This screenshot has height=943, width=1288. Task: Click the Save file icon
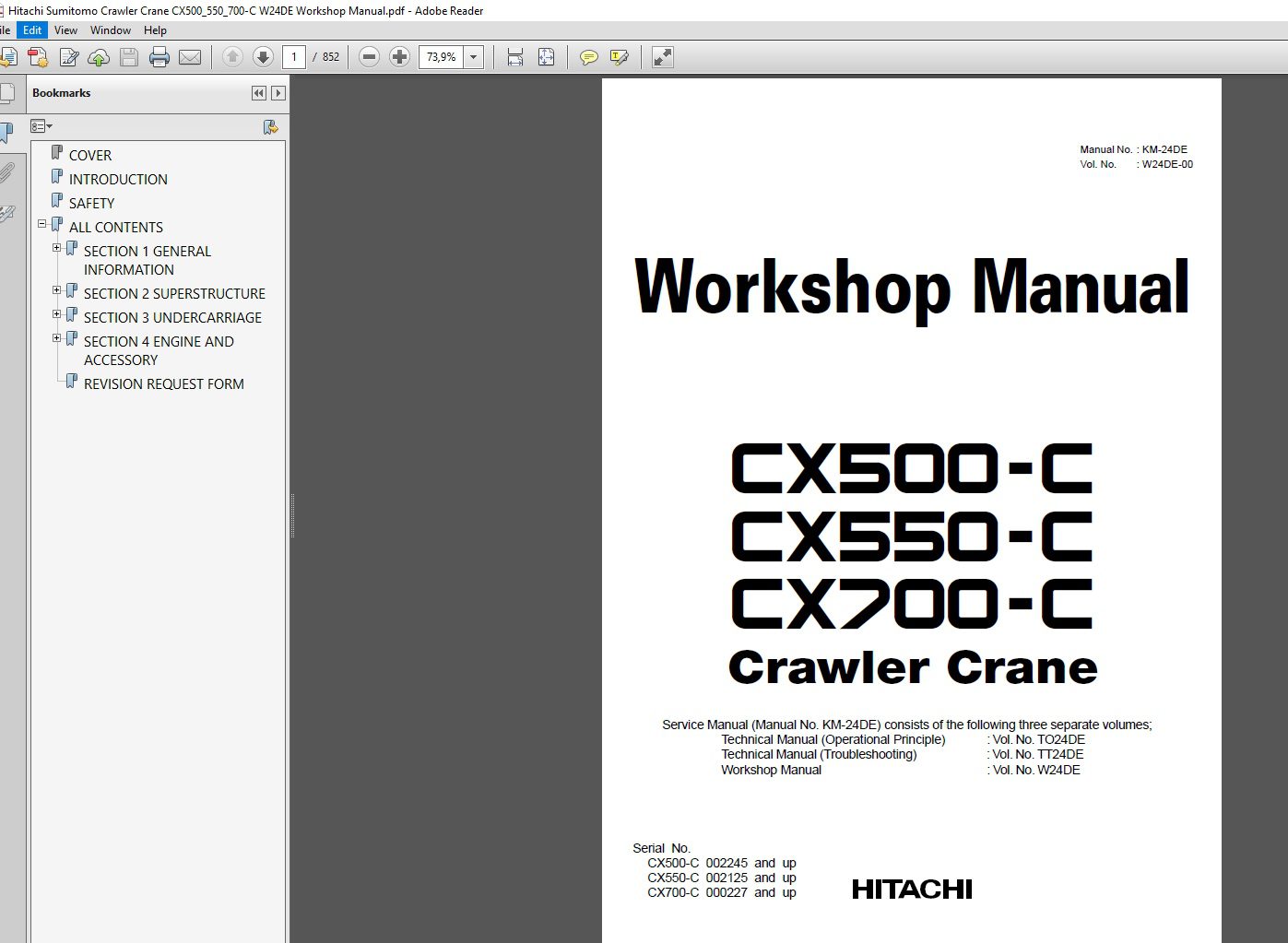128,57
